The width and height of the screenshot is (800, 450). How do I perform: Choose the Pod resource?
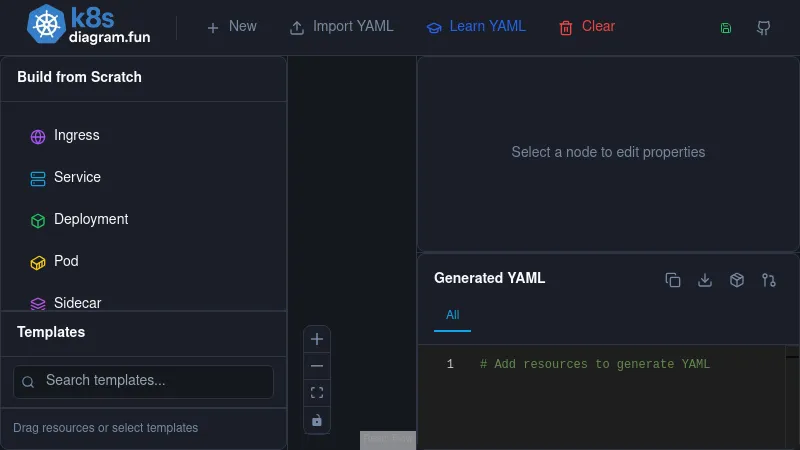coord(66,262)
